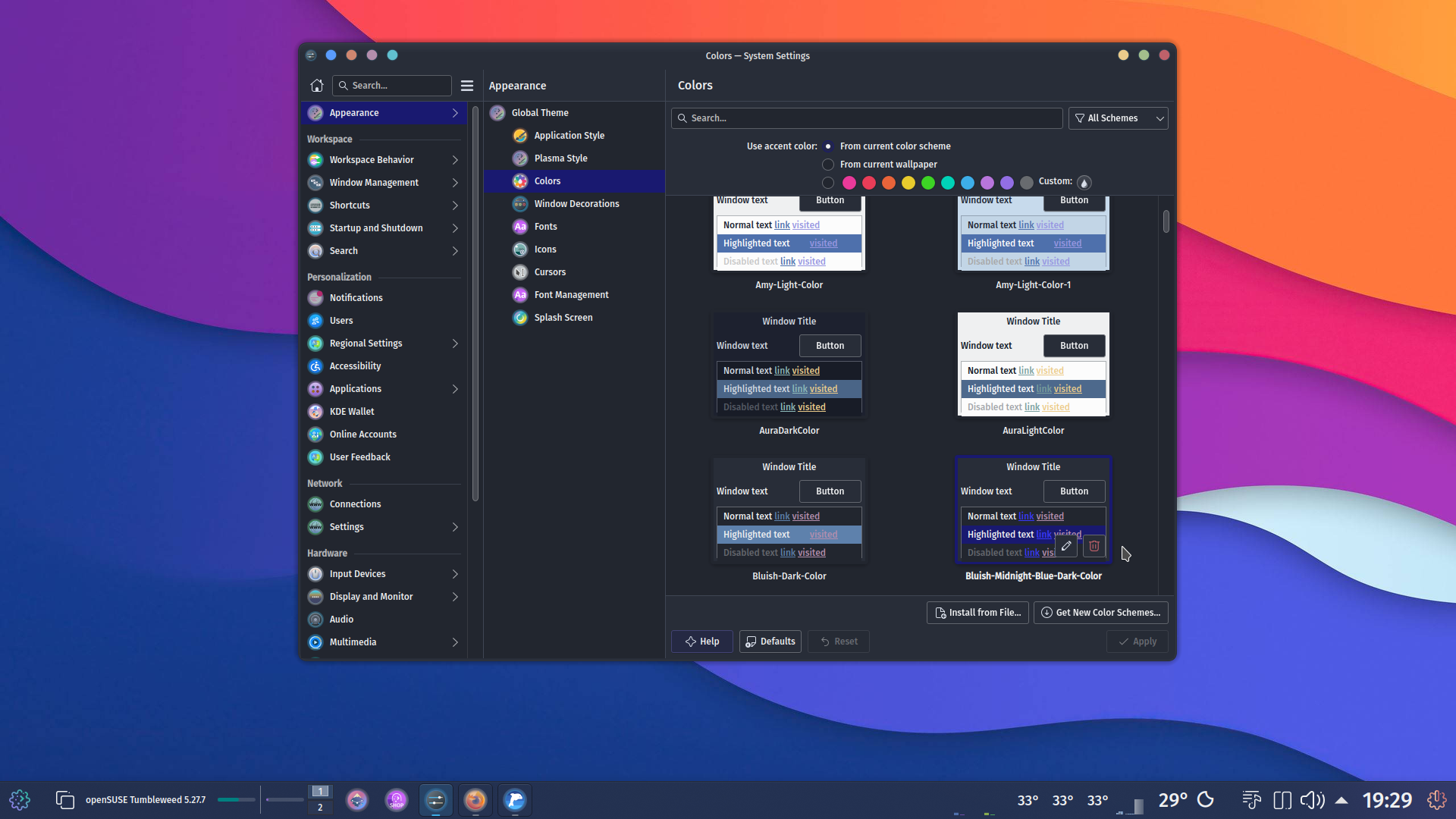Click the Audio icon in the sidebar

tap(315, 620)
